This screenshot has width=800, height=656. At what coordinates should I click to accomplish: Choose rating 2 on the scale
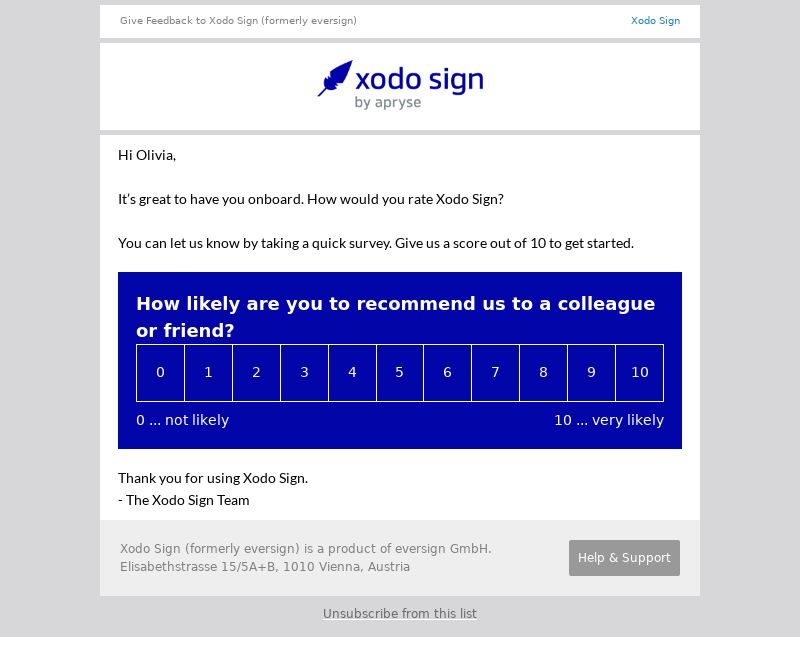point(256,373)
